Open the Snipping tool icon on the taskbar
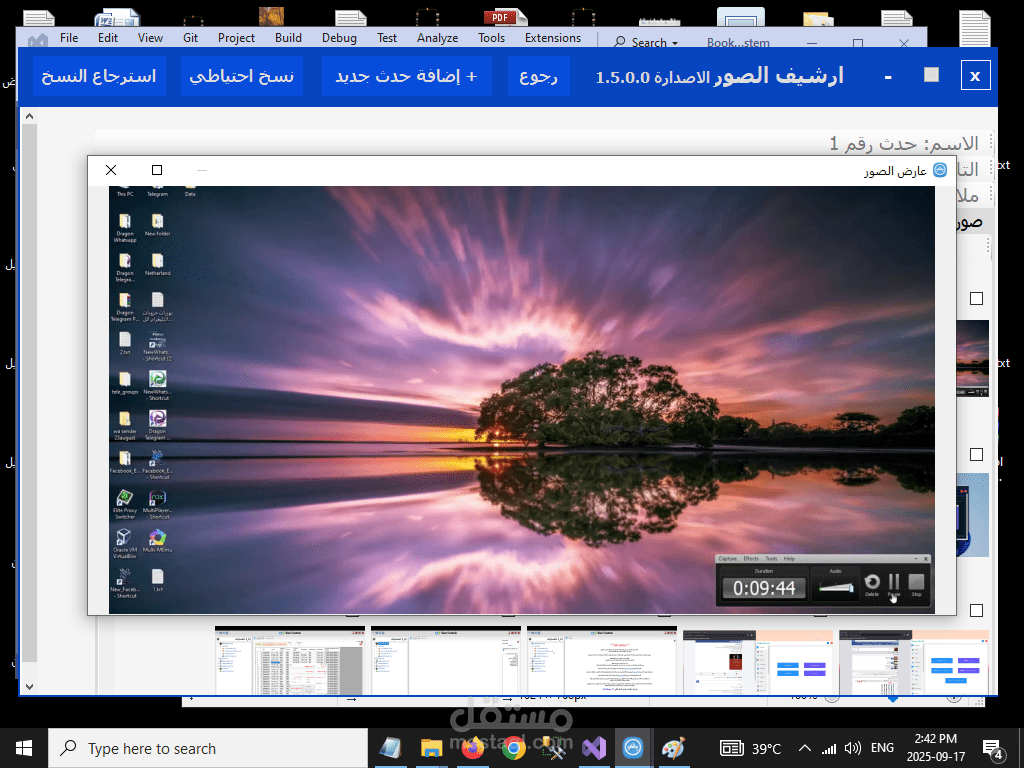Screen dimensions: 1024x768 pos(553,748)
